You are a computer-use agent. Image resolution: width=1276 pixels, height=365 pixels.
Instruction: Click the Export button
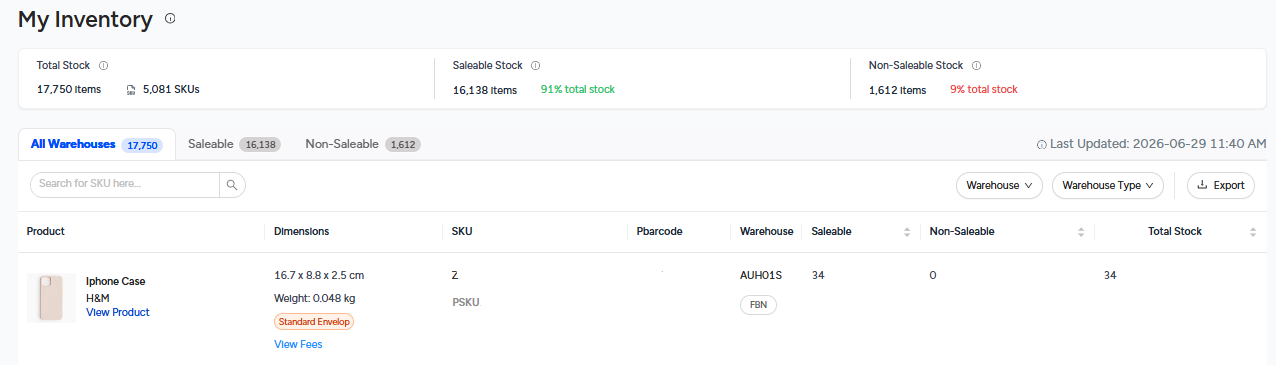[1220, 185]
